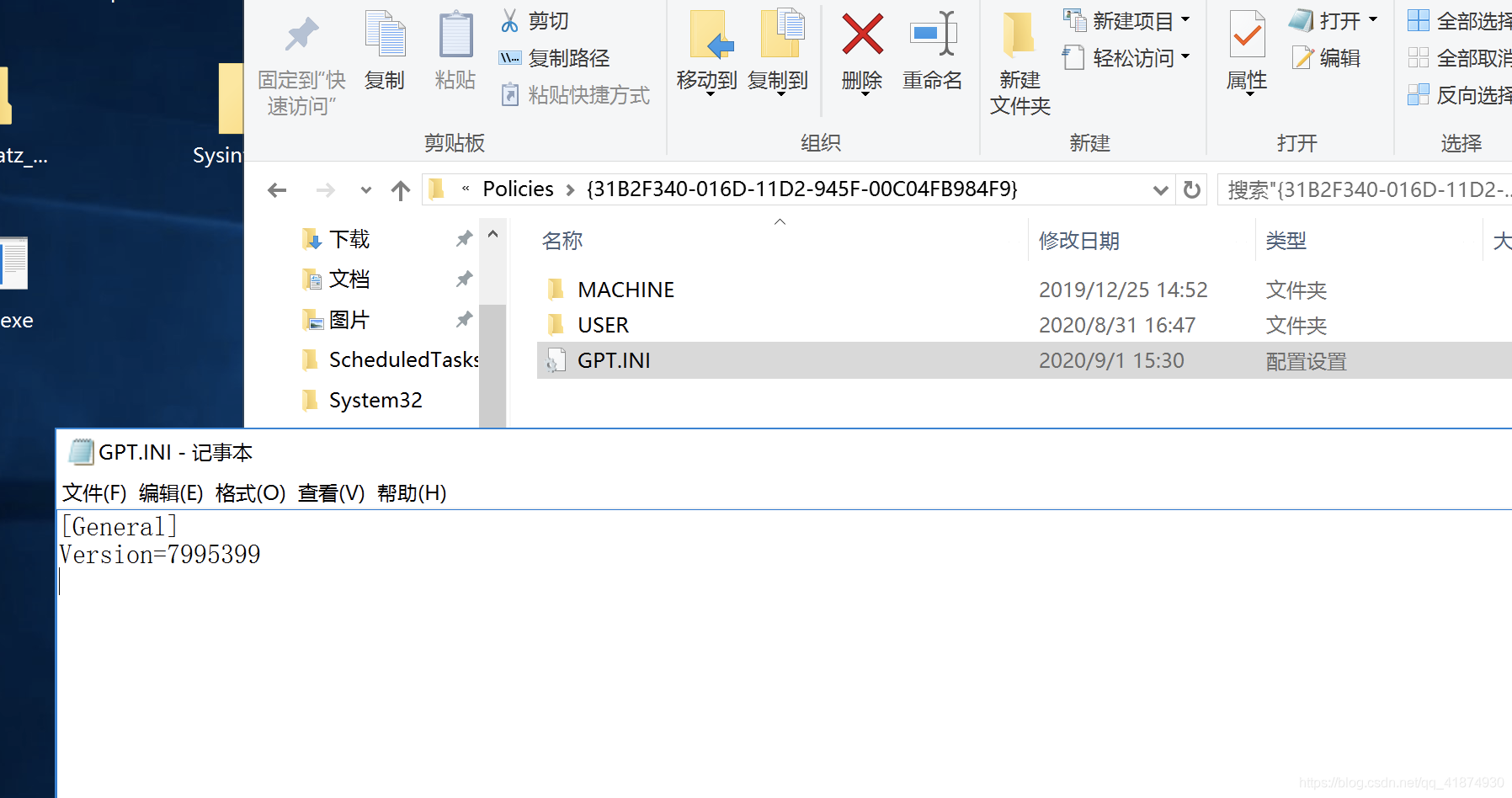Click the Copy path (复制路径) icon
This screenshot has width=1512, height=798.
pyautogui.click(x=509, y=58)
